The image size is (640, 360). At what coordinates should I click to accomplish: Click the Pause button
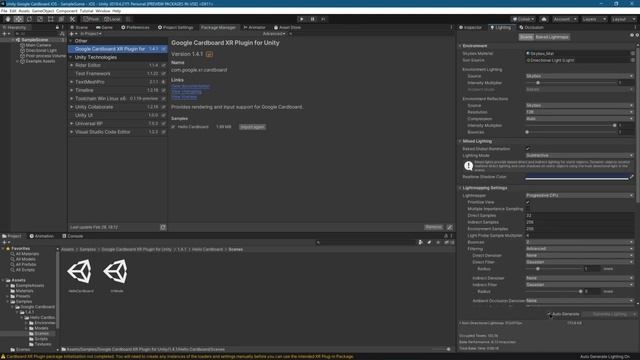click(313, 19)
